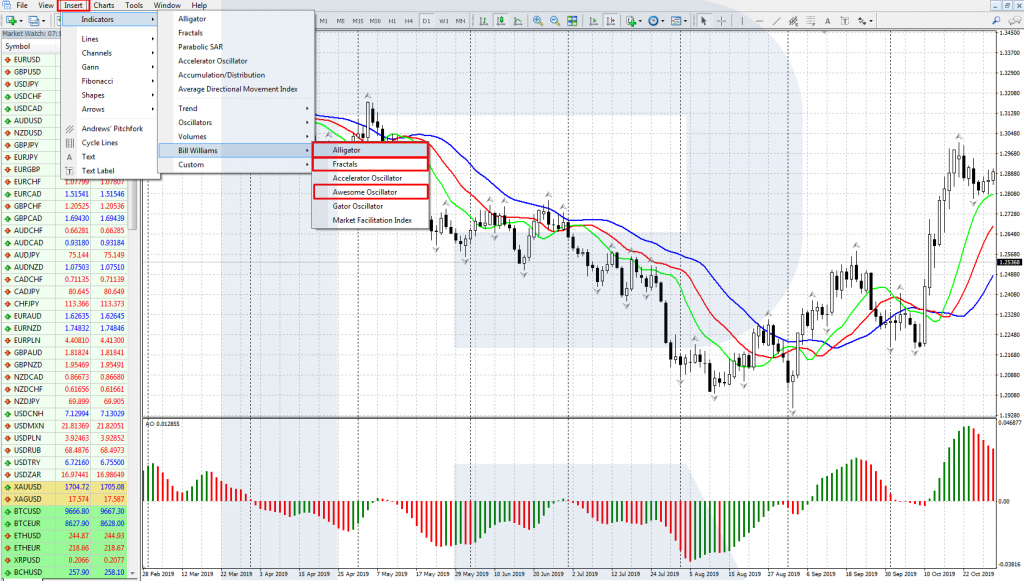This screenshot has width=1024, height=581.
Task: Open the Charts menu in menu bar
Action: 104,6
